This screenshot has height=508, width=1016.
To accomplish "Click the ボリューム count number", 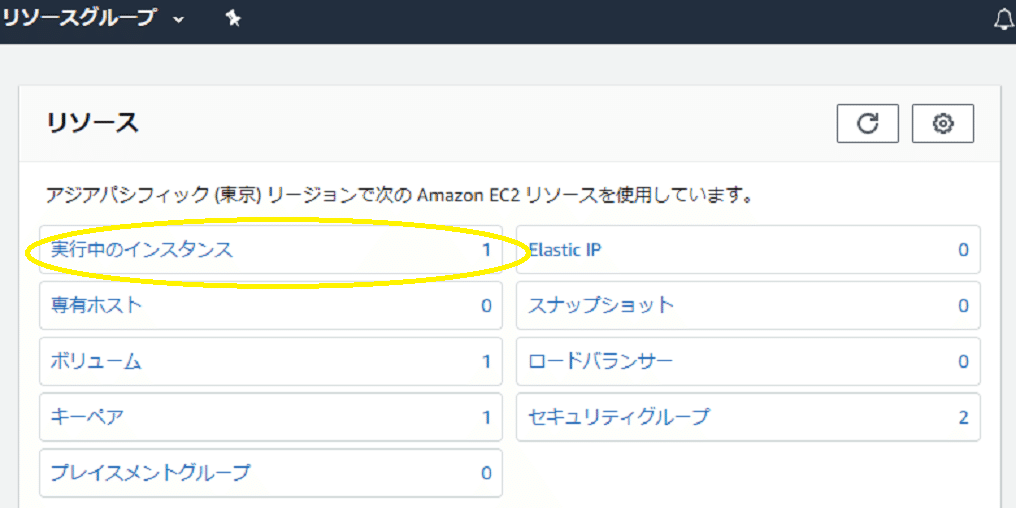I will click(486, 361).
